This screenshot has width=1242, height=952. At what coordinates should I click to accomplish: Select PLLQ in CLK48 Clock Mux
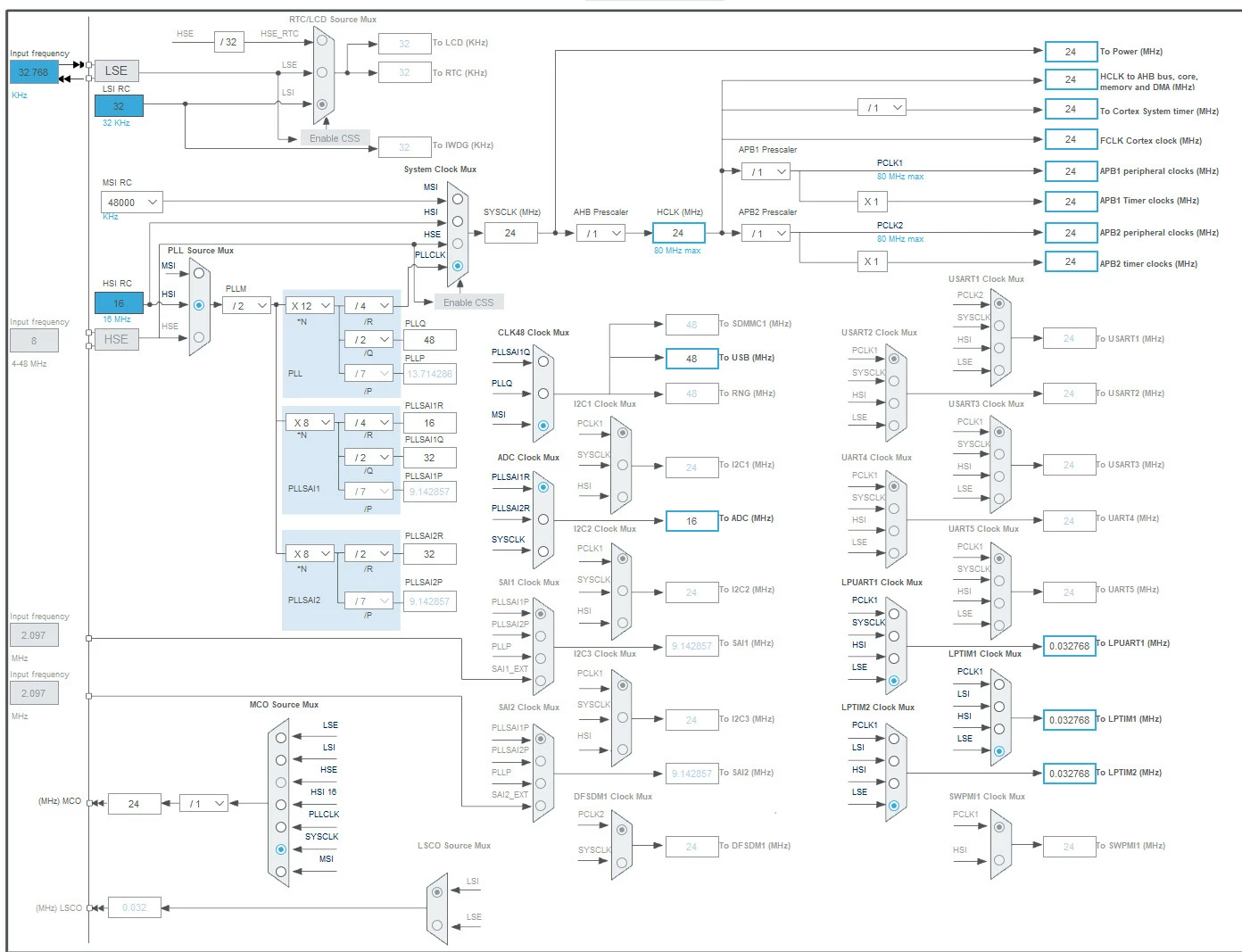(x=542, y=393)
